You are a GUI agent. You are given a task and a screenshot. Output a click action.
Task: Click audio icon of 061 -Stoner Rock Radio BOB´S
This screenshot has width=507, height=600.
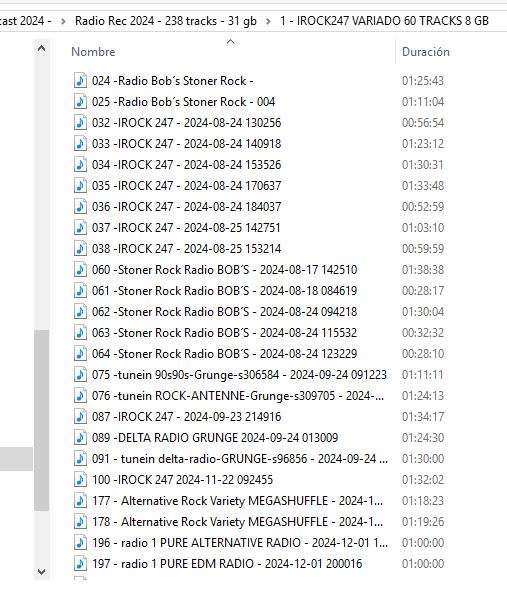click(80, 291)
